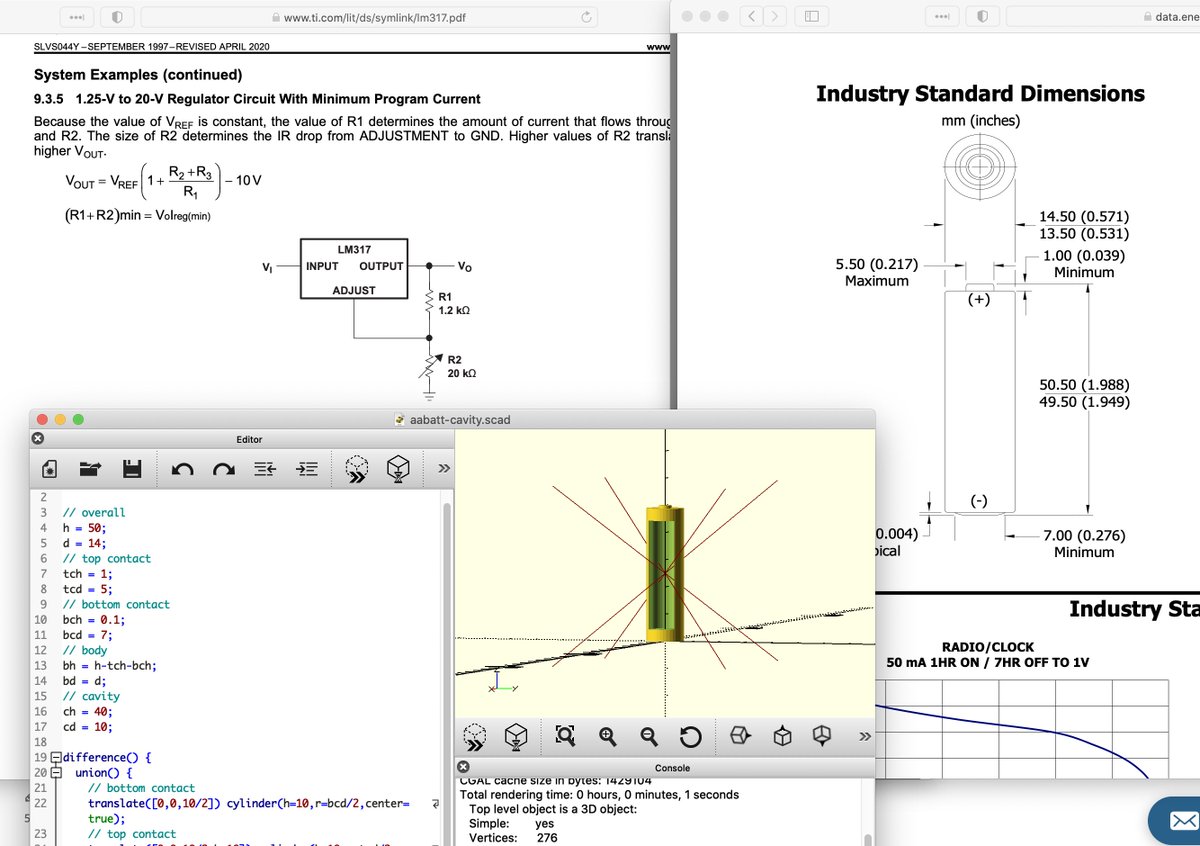
Task: Click Render icon in the viewport toolbar
Action: click(x=516, y=737)
